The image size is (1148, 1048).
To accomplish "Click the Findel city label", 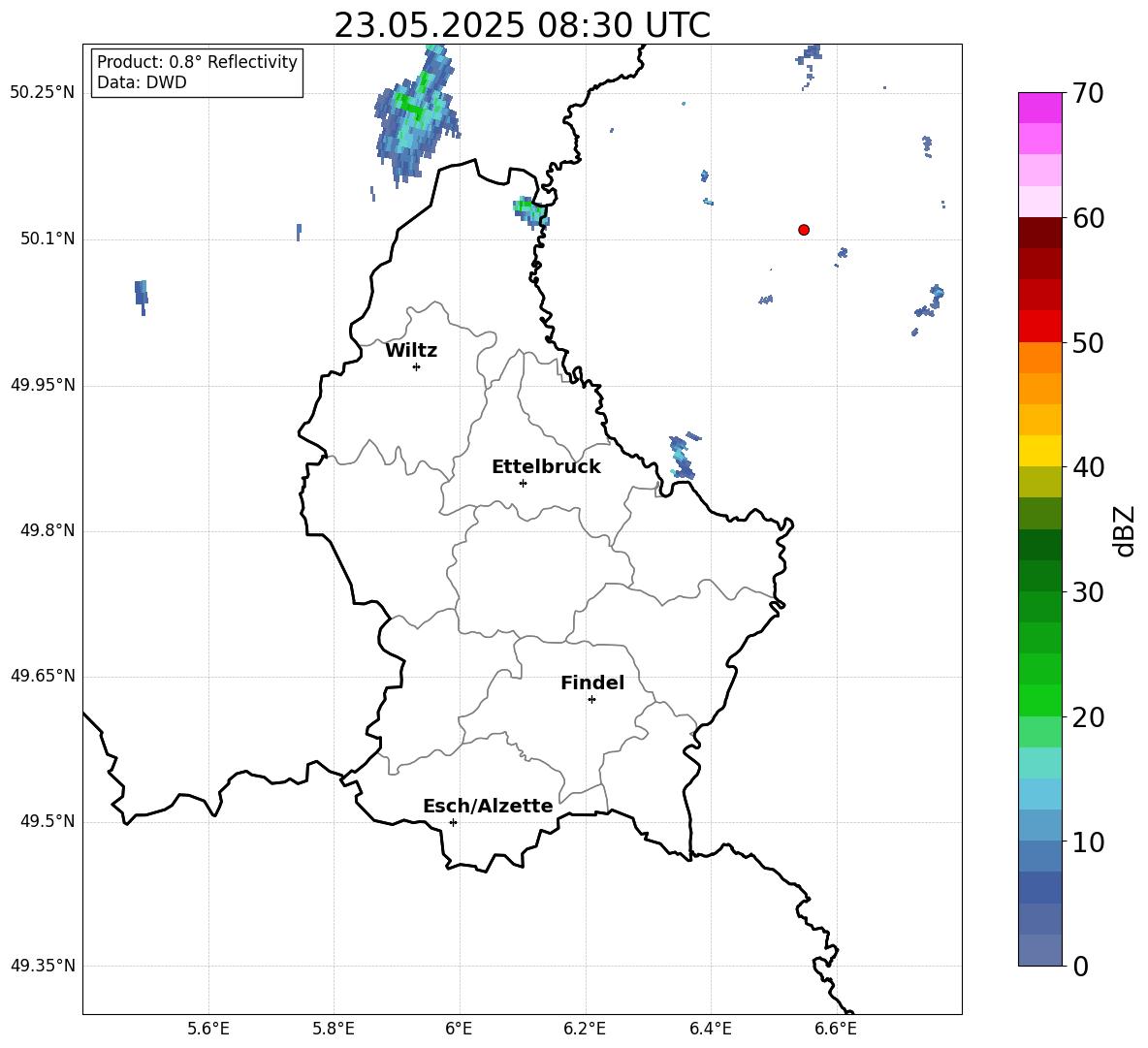I will [x=592, y=683].
